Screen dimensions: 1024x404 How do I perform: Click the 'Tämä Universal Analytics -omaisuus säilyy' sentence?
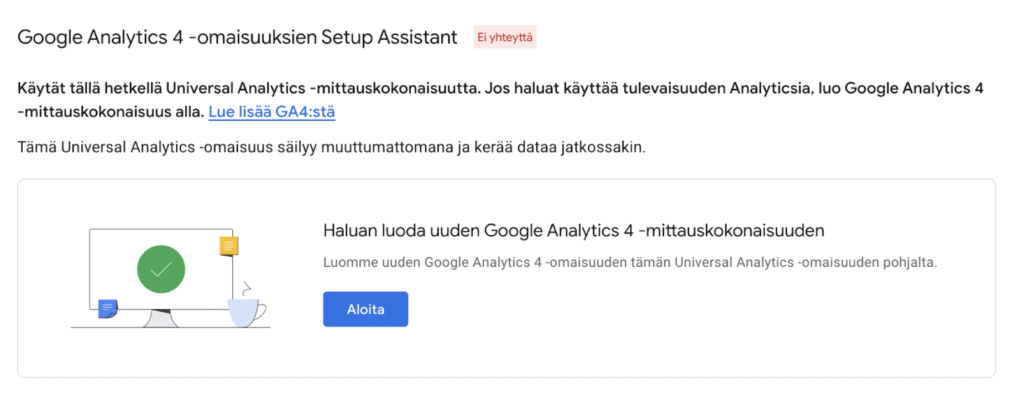332,148
